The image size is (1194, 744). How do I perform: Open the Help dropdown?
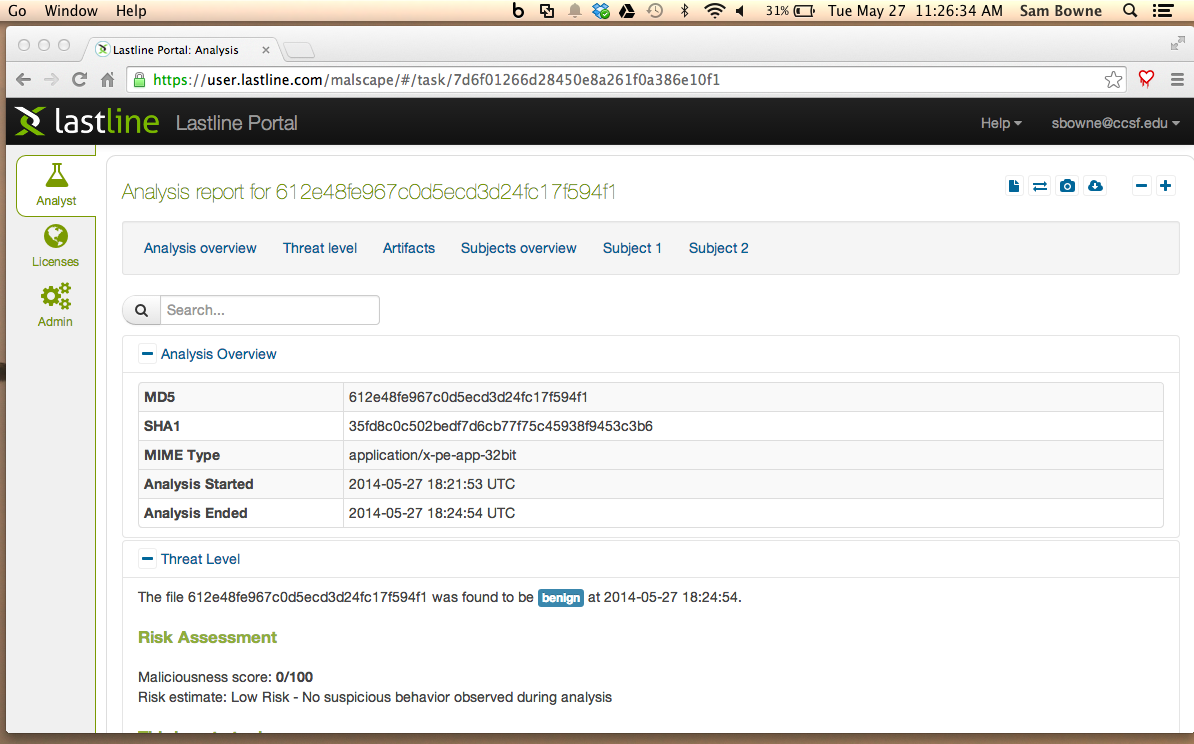click(x=1001, y=123)
